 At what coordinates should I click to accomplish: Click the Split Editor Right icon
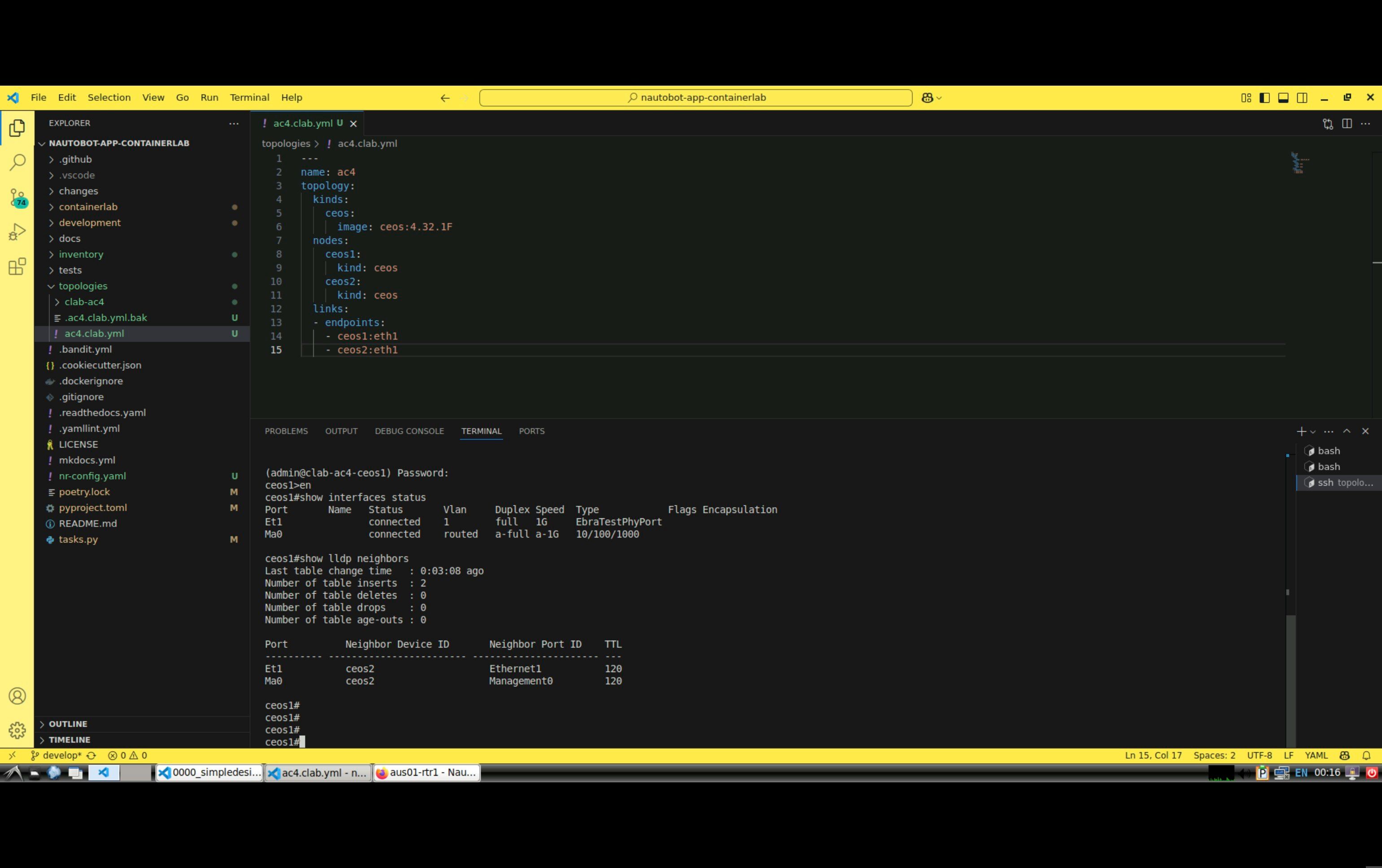pos(1347,123)
